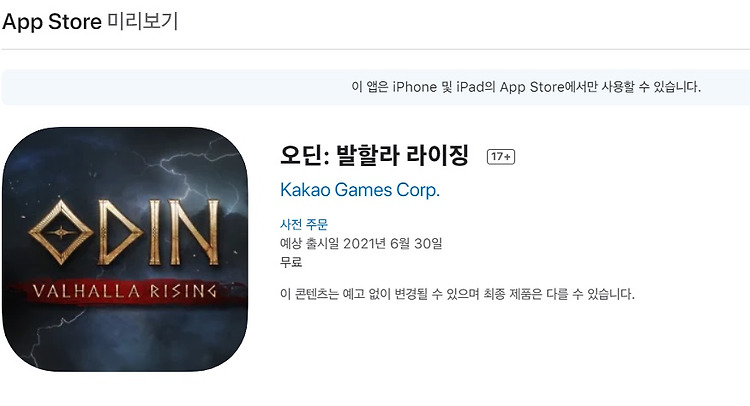Image resolution: width=750 pixels, height=406 pixels.
Task: Open the Kakao Games Corp. developer link
Action: [x=360, y=190]
